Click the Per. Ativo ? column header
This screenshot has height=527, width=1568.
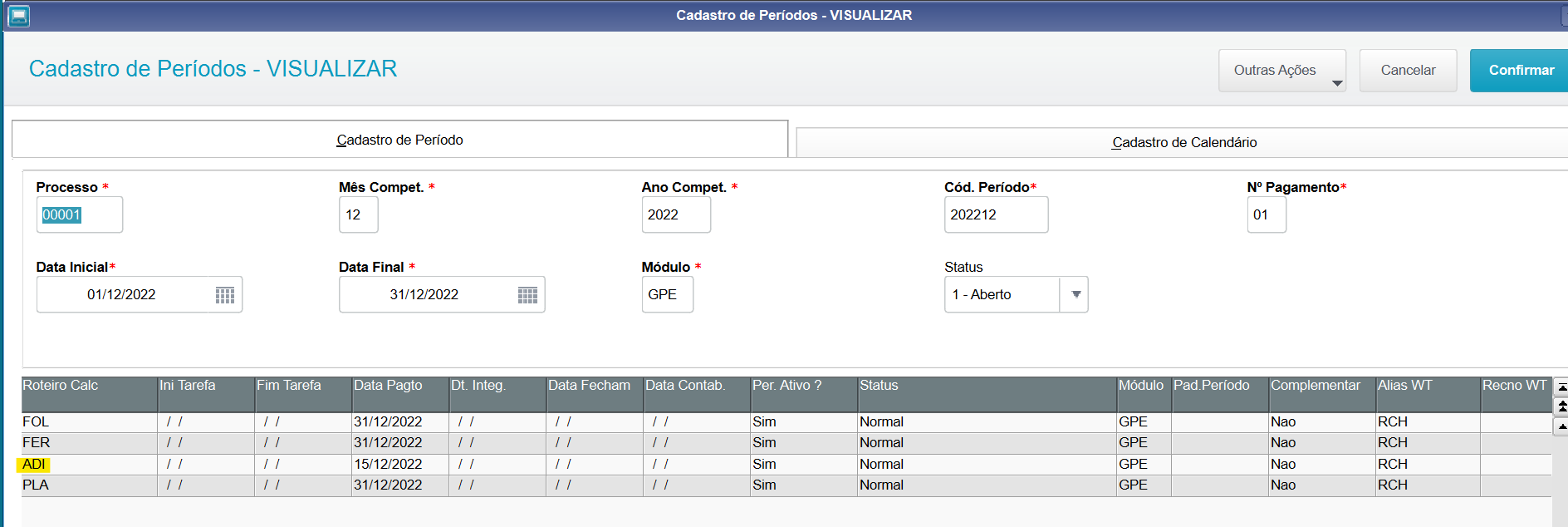point(804,394)
